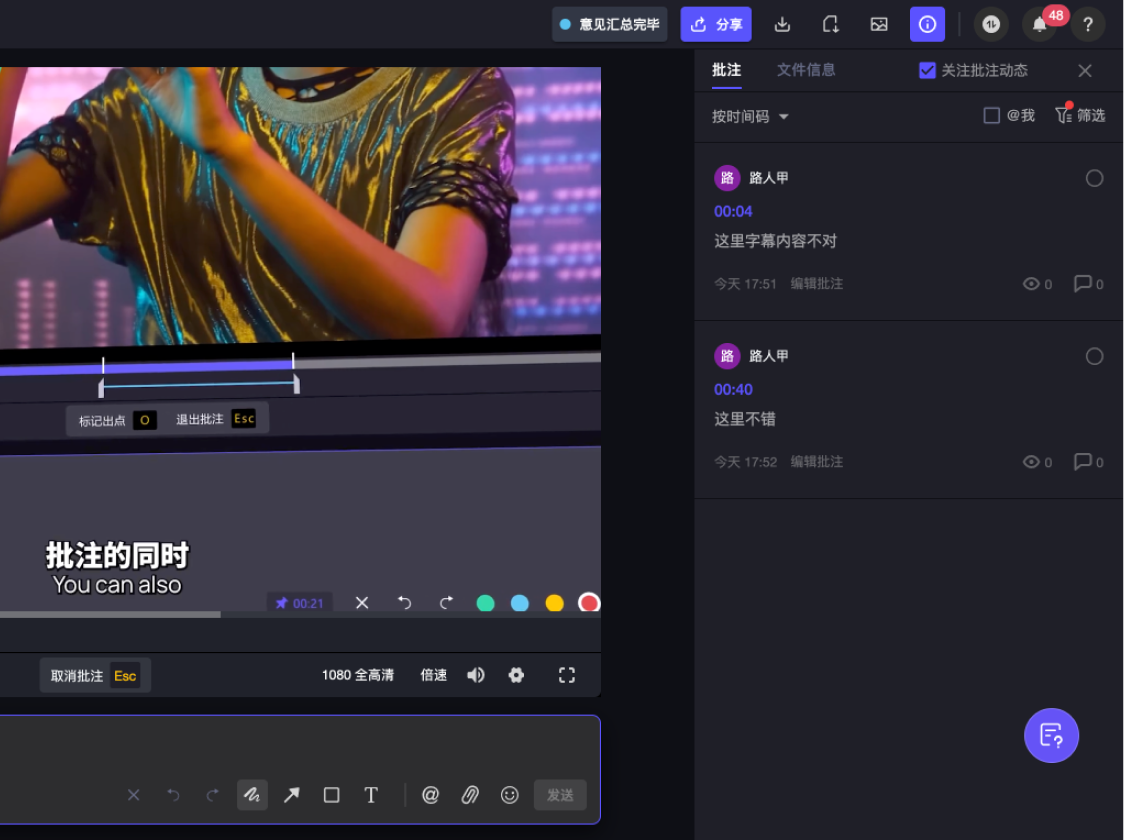Click the paperclip attachment icon
The height and width of the screenshot is (840, 1124).
470,795
